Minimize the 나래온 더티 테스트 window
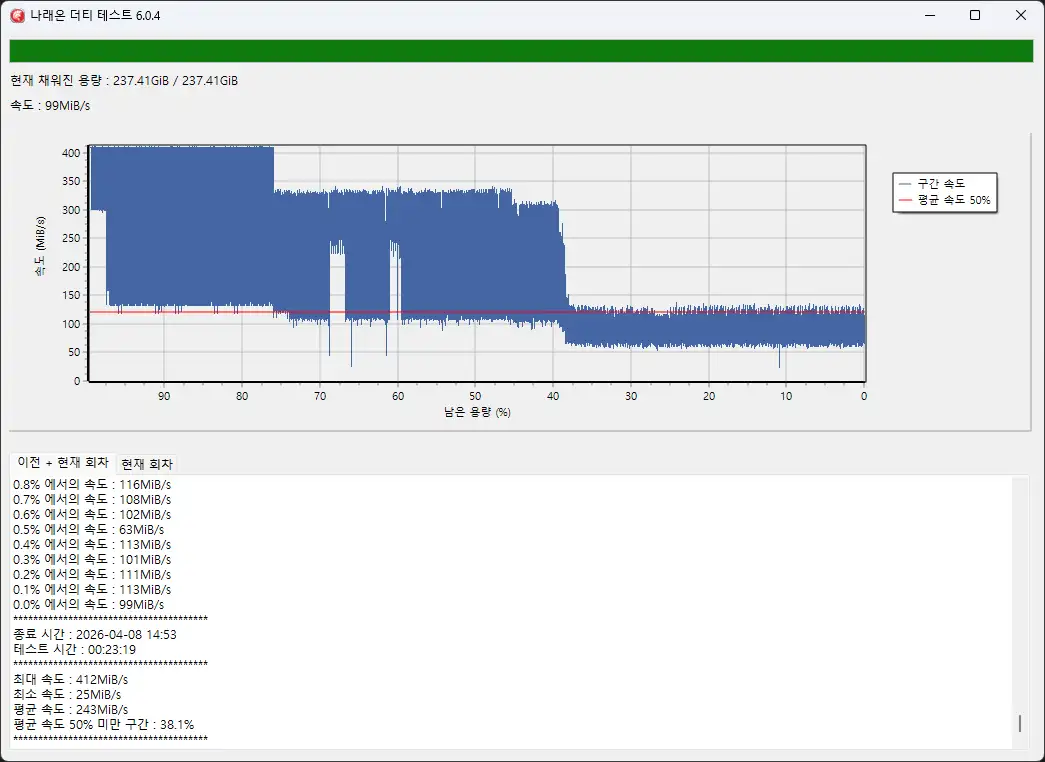Image resolution: width=1045 pixels, height=762 pixels. pos(930,15)
